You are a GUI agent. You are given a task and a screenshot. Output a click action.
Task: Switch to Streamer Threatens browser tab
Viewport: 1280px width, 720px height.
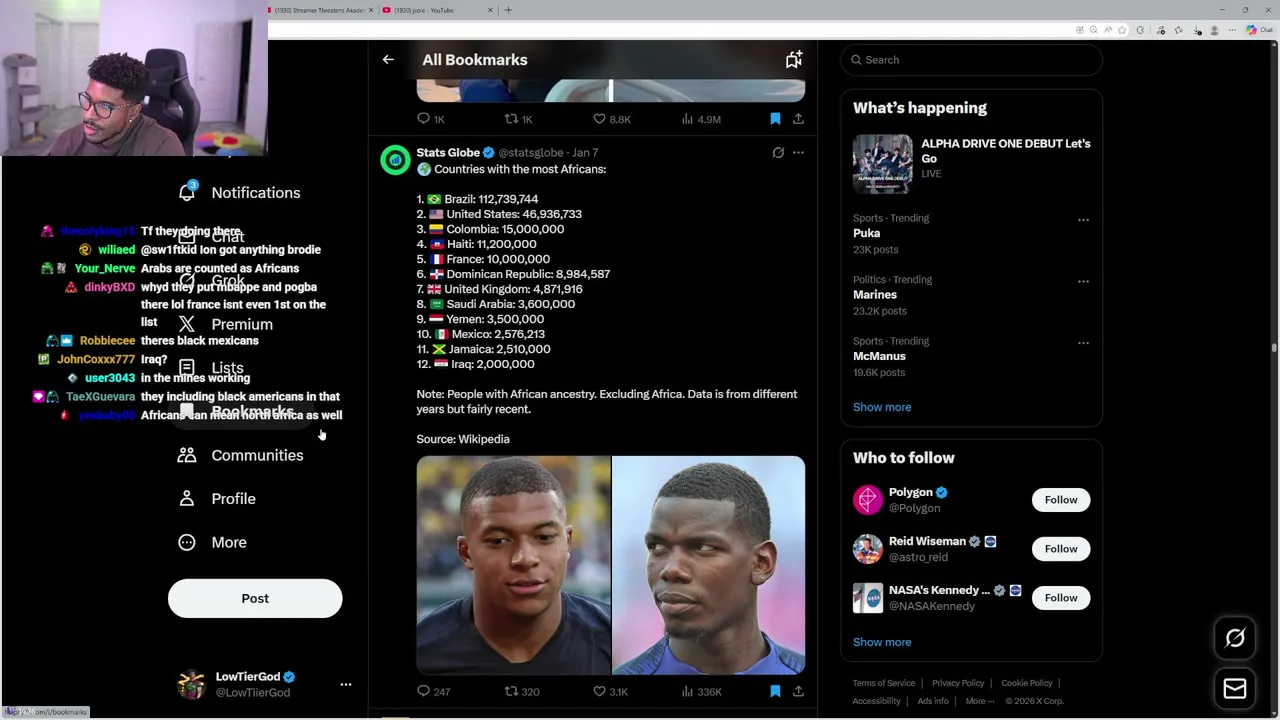[x=320, y=10]
